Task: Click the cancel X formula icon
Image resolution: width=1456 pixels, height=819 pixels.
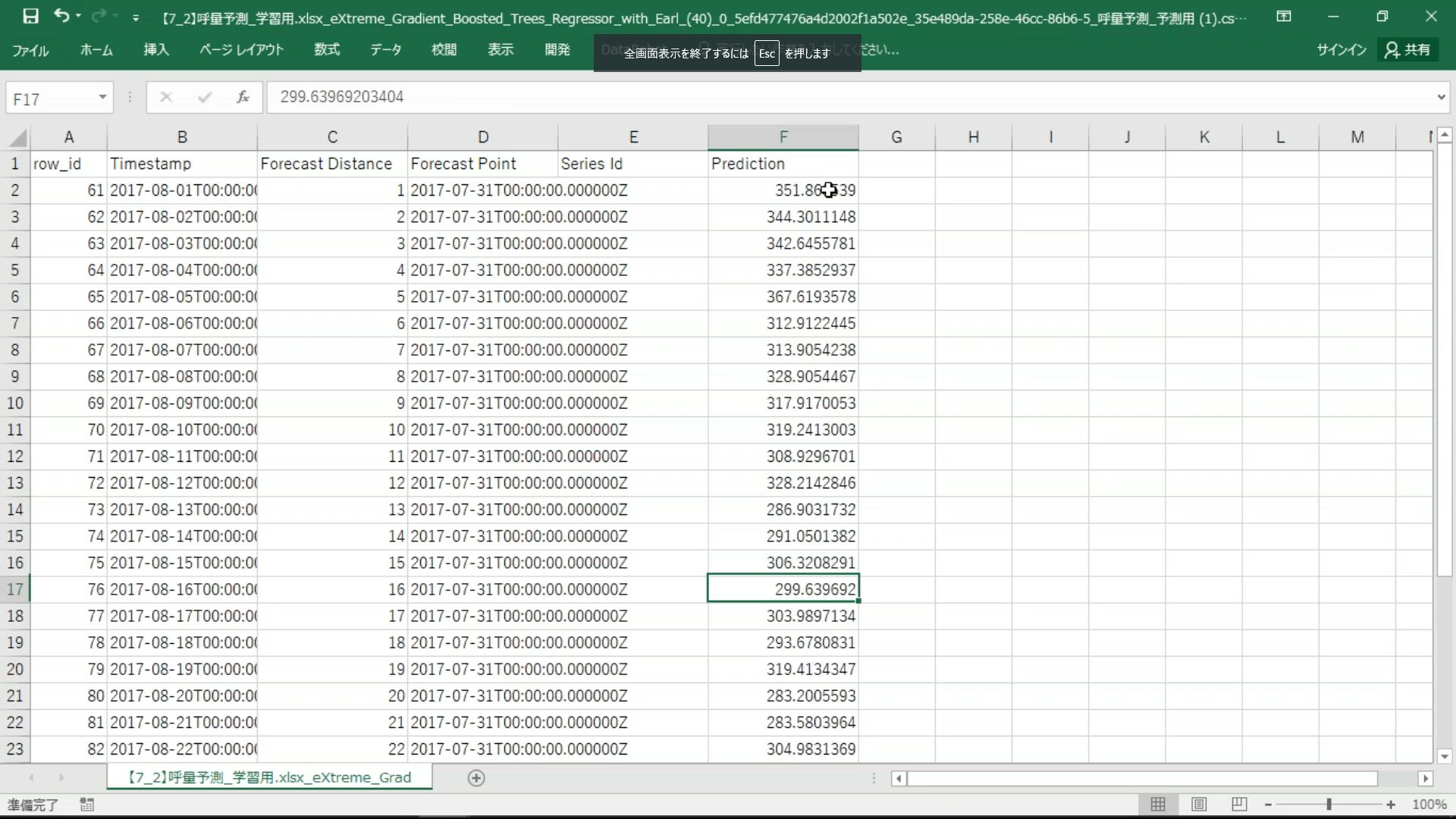Action: point(166,97)
